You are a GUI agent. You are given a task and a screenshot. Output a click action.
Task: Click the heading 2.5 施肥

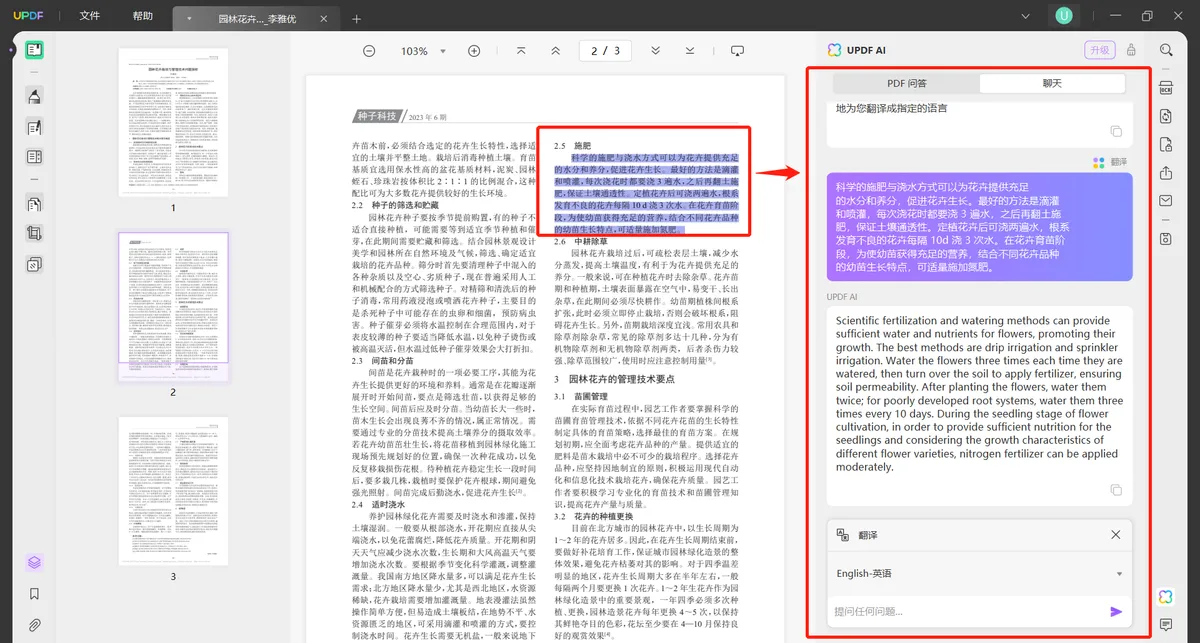pyautogui.click(x=572, y=146)
